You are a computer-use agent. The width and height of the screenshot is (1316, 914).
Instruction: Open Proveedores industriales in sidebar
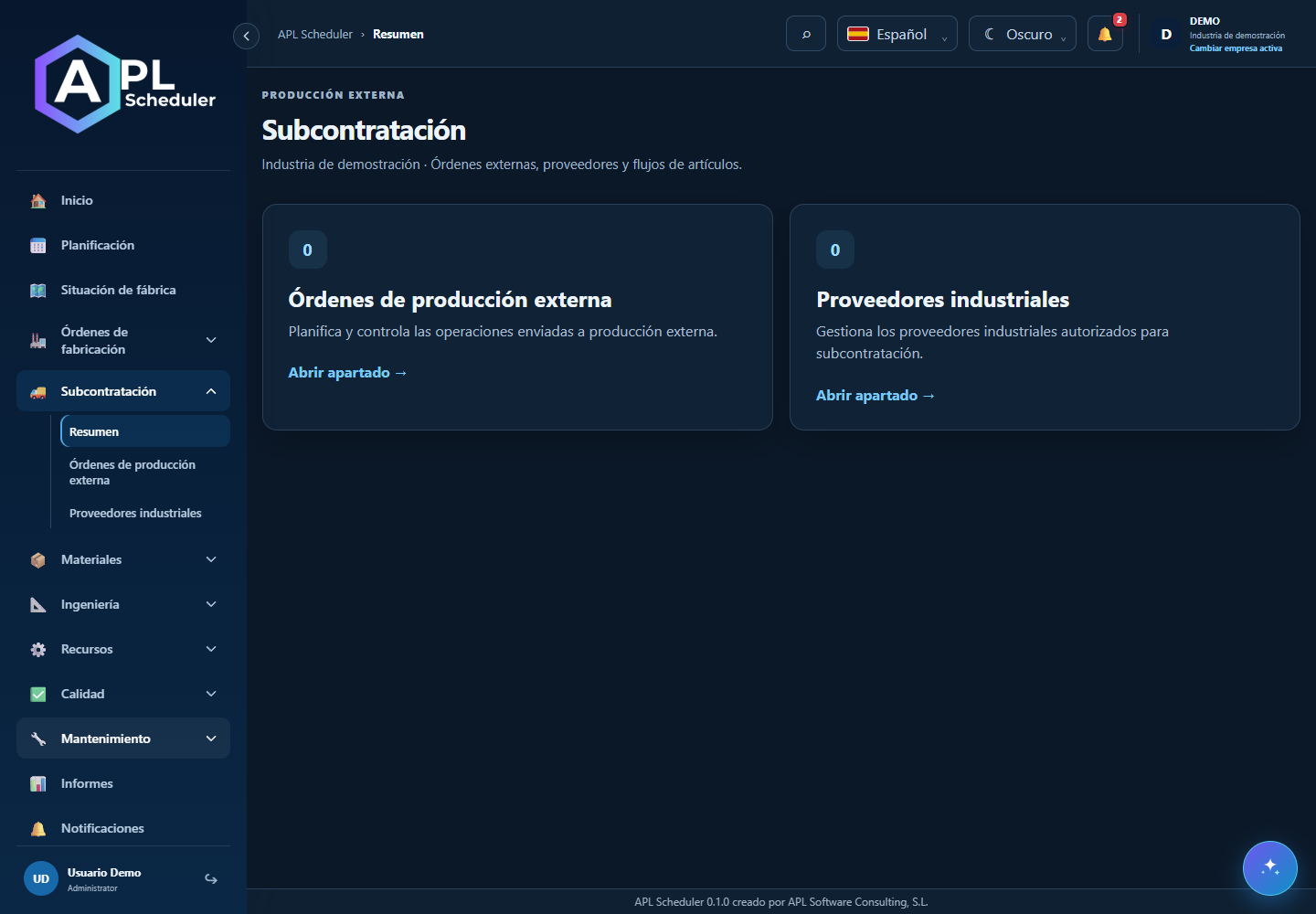point(145,514)
